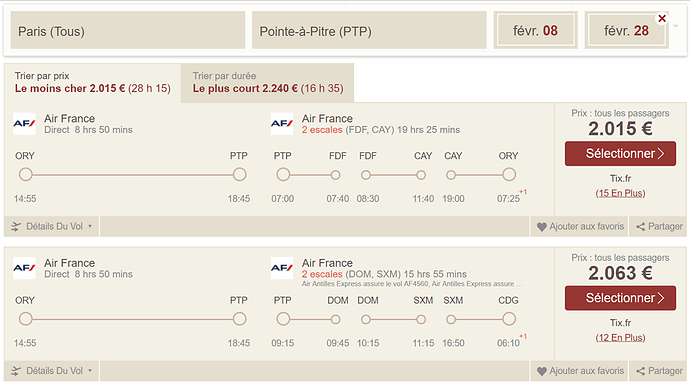
Task: Switch to Trier par durée tab
Action: [x=268, y=83]
